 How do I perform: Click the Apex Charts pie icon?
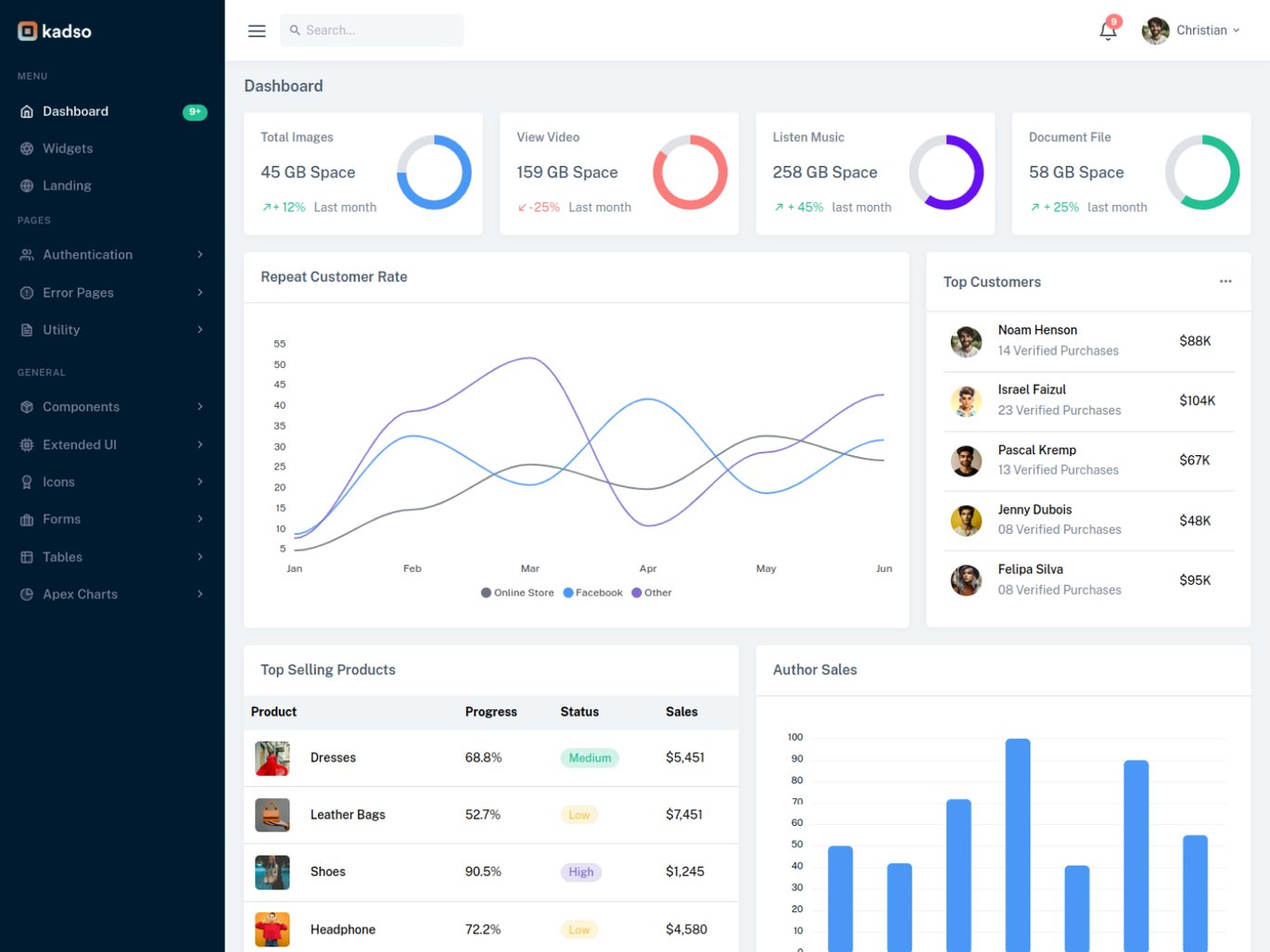tap(27, 594)
